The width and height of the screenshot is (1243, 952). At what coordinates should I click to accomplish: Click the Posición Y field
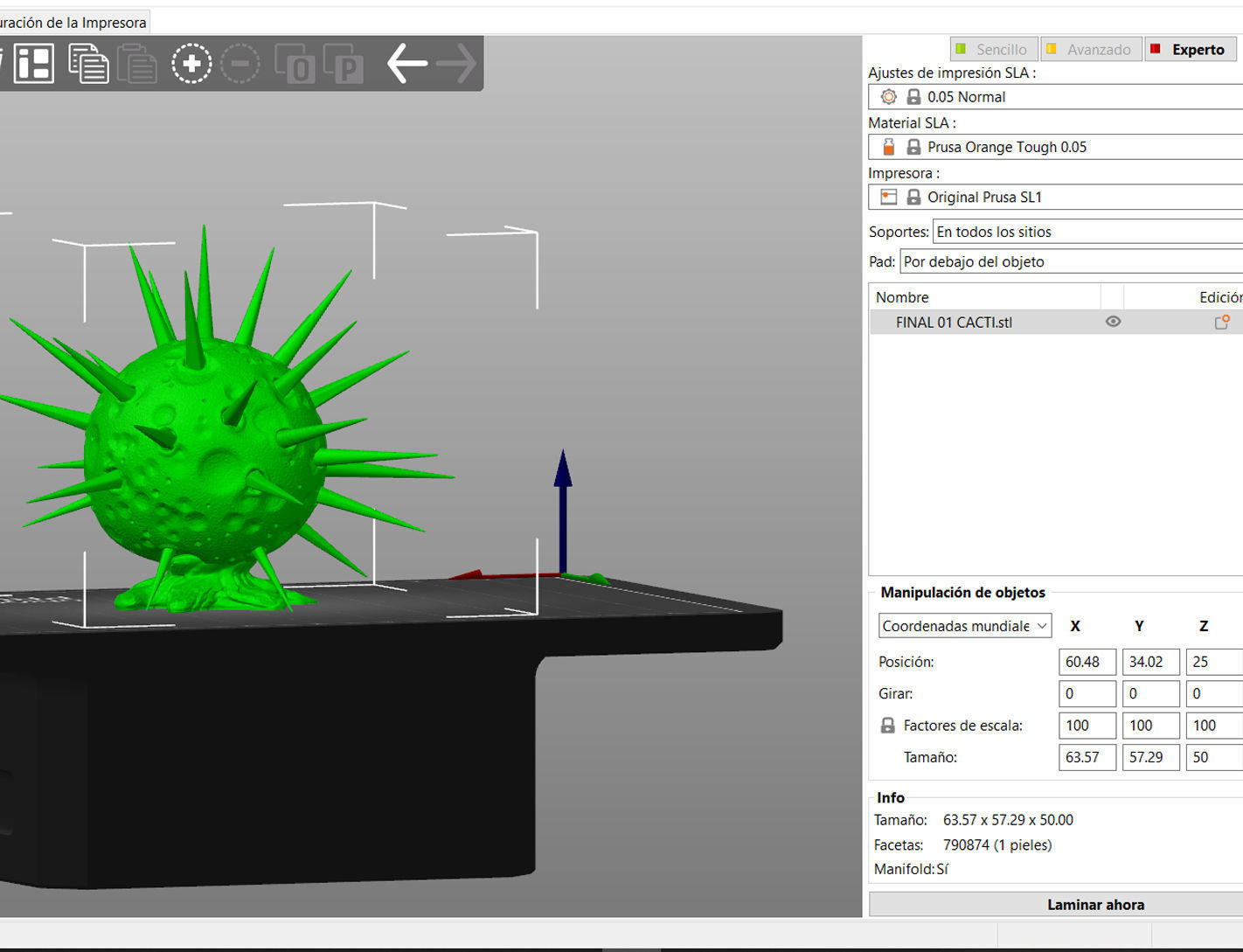click(1151, 662)
